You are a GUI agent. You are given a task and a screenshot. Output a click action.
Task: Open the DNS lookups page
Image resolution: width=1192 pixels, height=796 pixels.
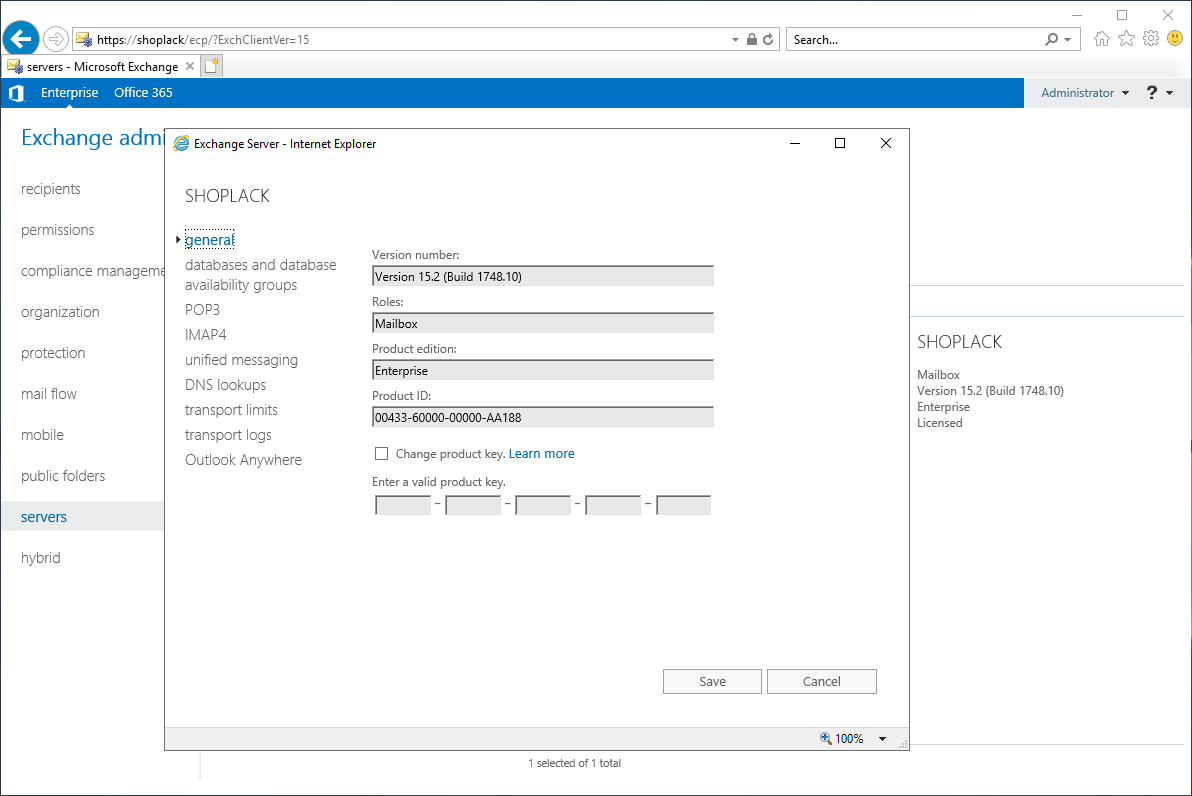click(x=226, y=385)
